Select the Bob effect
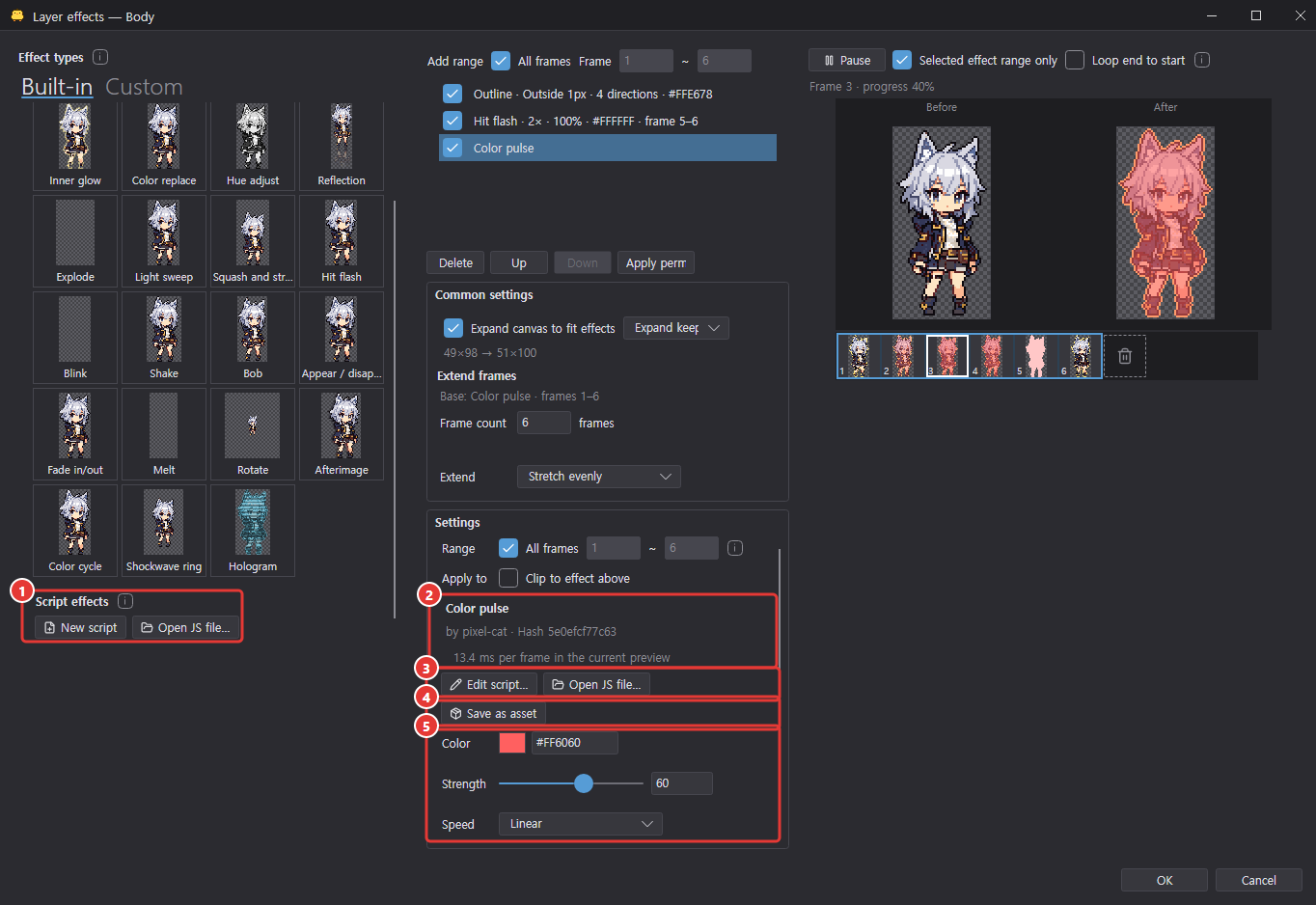 pos(253,338)
